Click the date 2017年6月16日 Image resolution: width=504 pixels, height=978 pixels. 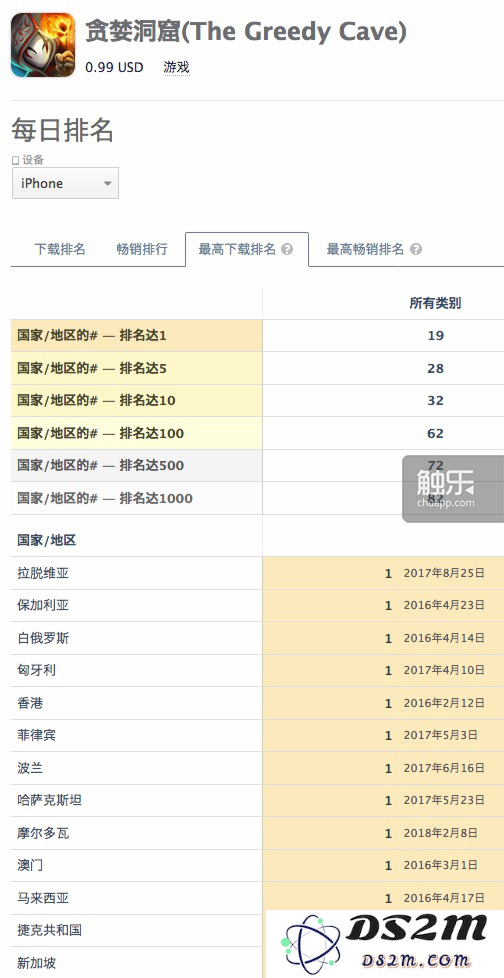444,768
